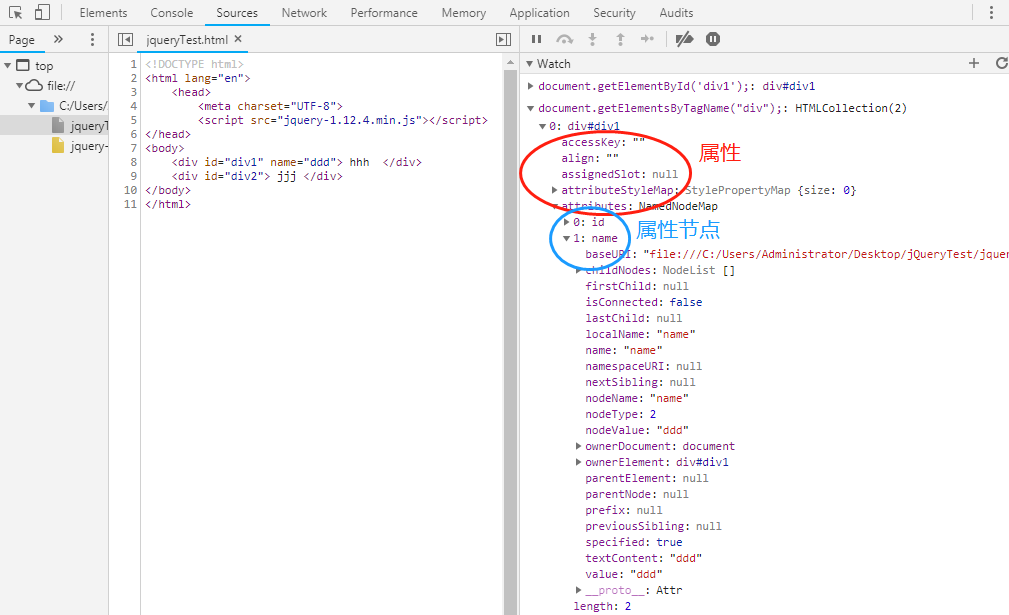
Task: Hide the navigator sidebar icon
Action: (125, 40)
